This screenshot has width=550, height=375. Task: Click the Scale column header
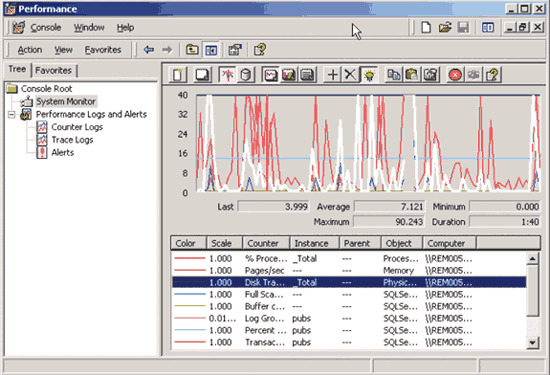coord(224,243)
